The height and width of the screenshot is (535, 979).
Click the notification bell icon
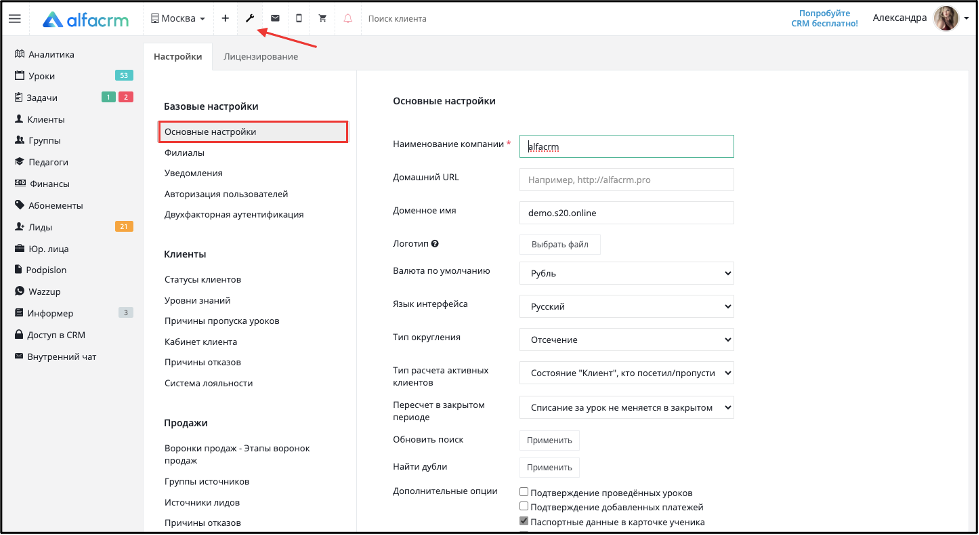coord(348,19)
